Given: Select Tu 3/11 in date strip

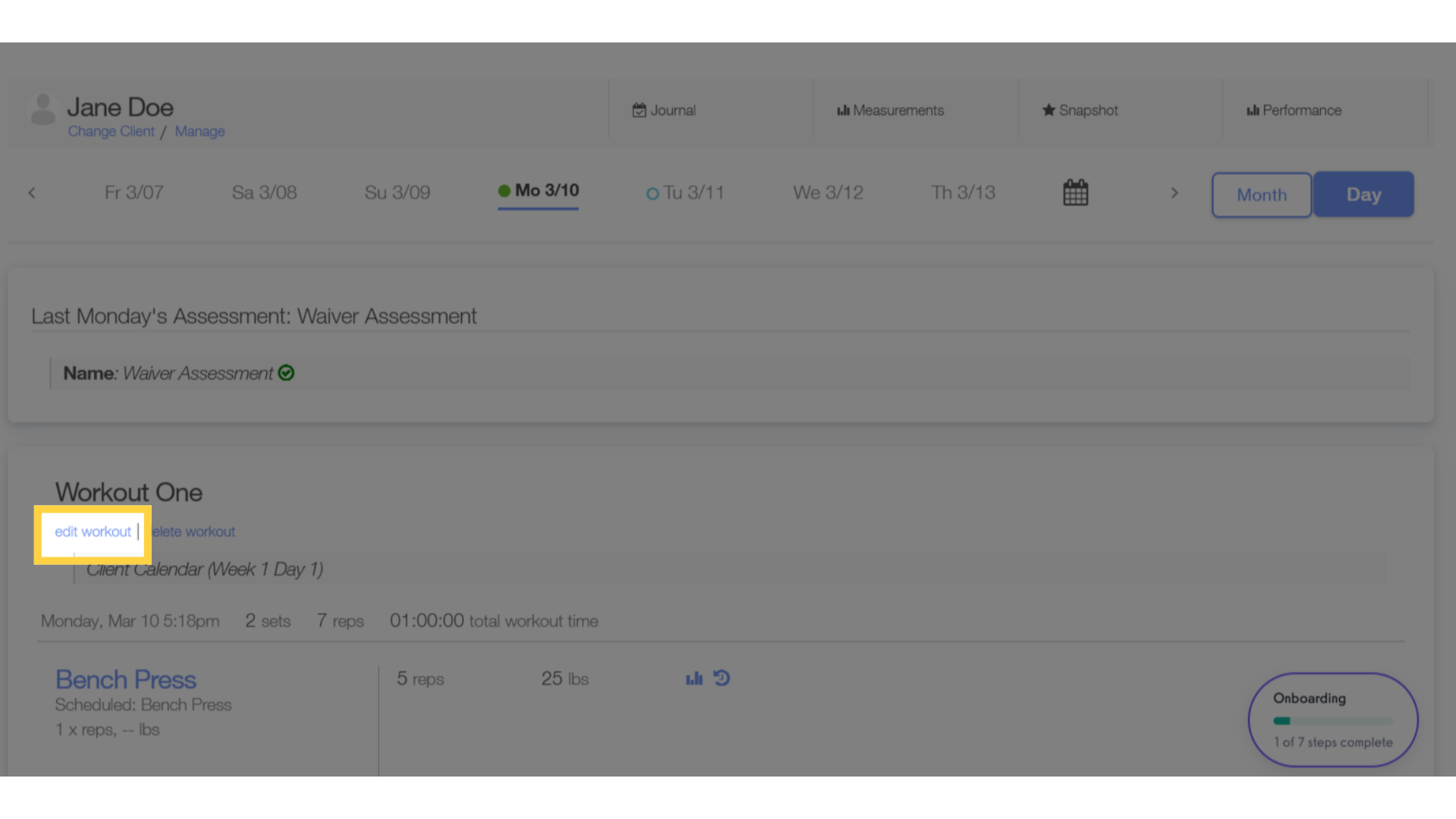Looking at the screenshot, I should (x=685, y=193).
